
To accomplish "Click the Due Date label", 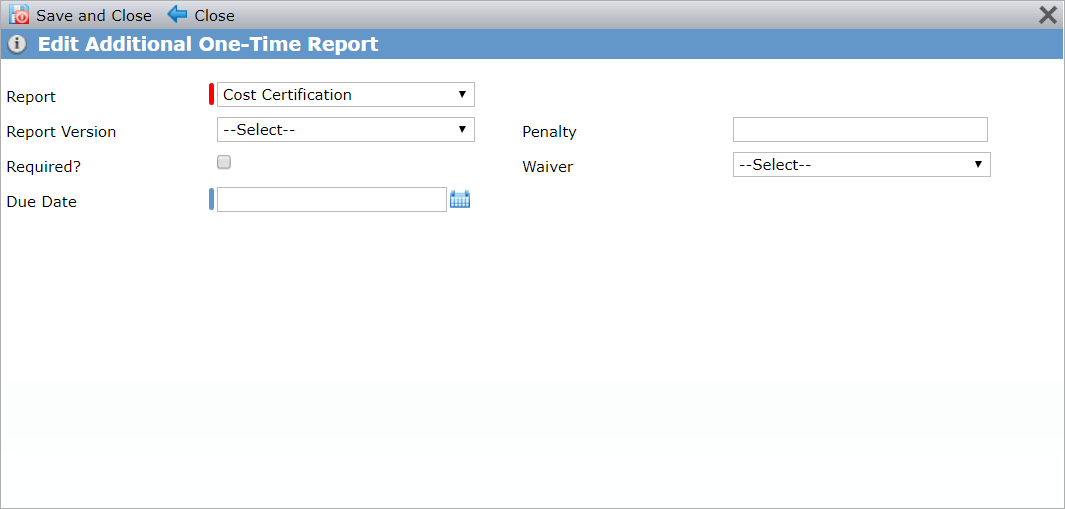I will (41, 202).
